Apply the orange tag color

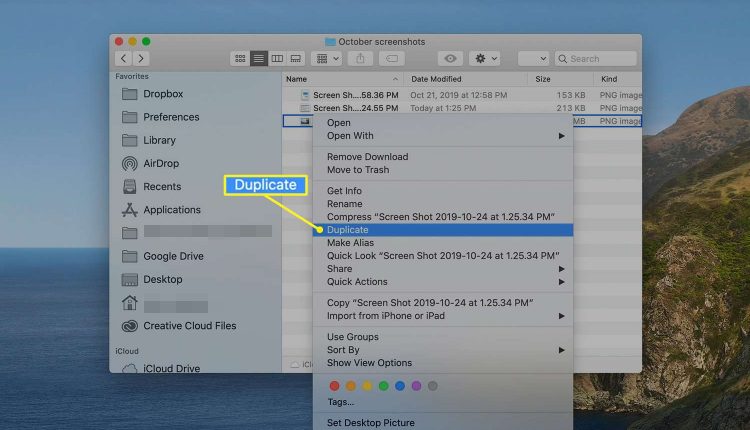[x=351, y=386]
